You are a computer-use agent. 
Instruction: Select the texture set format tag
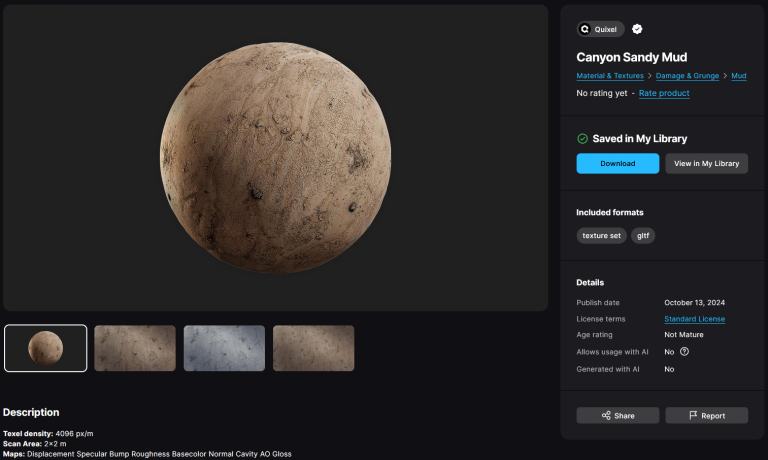click(601, 236)
